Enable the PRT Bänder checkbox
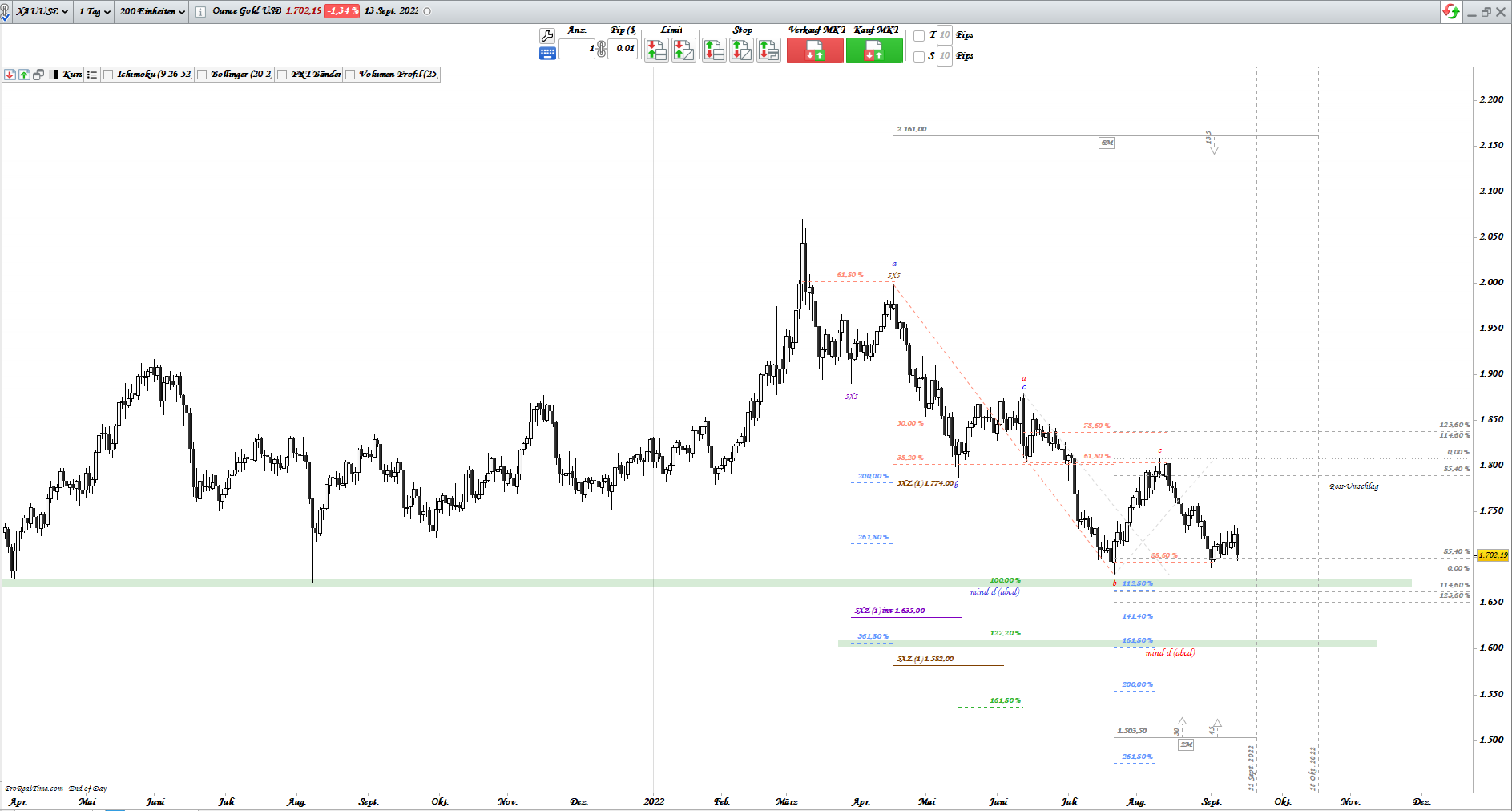This screenshot has height=811, width=1512. [282, 75]
